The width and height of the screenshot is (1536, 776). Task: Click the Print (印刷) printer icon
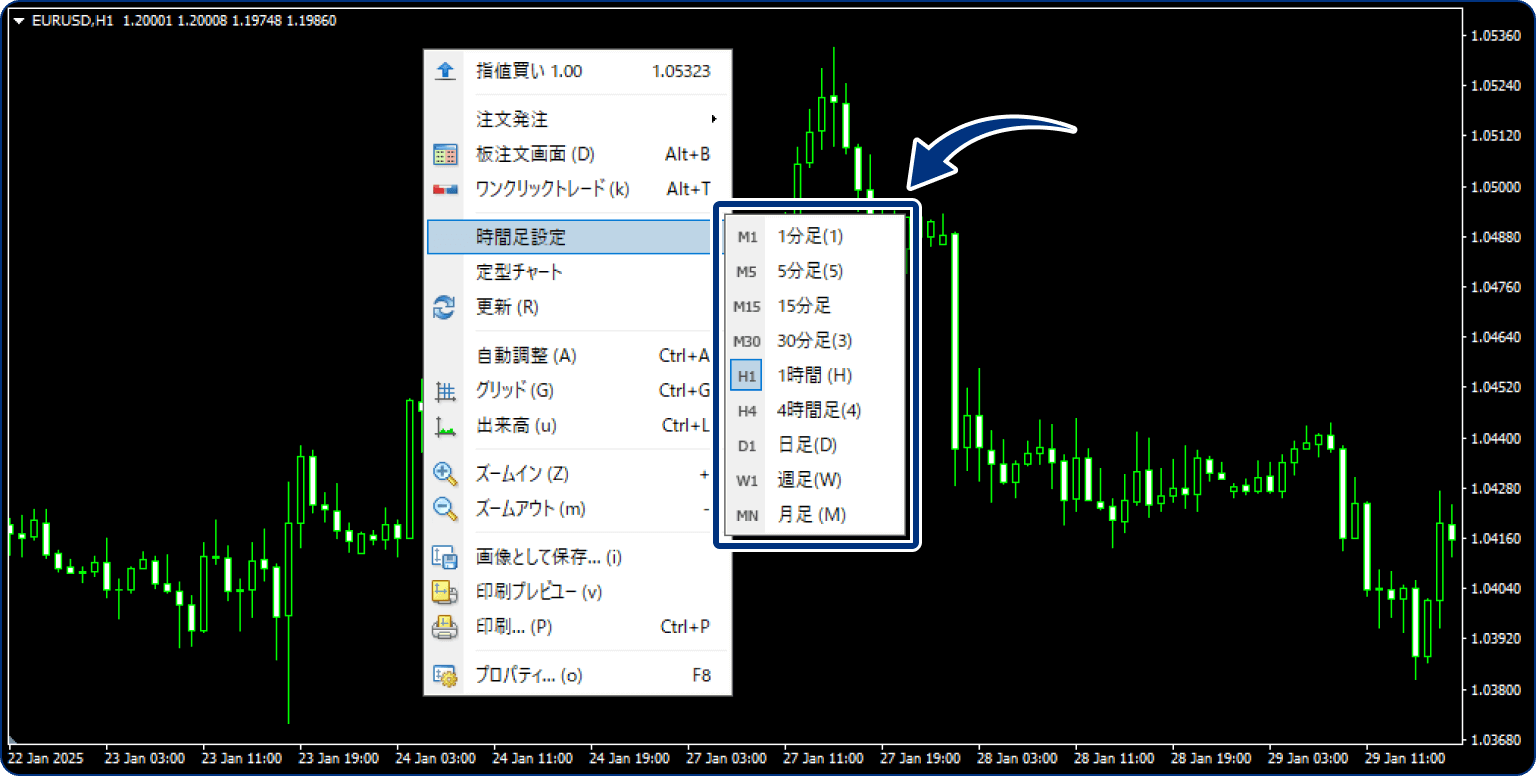point(444,627)
